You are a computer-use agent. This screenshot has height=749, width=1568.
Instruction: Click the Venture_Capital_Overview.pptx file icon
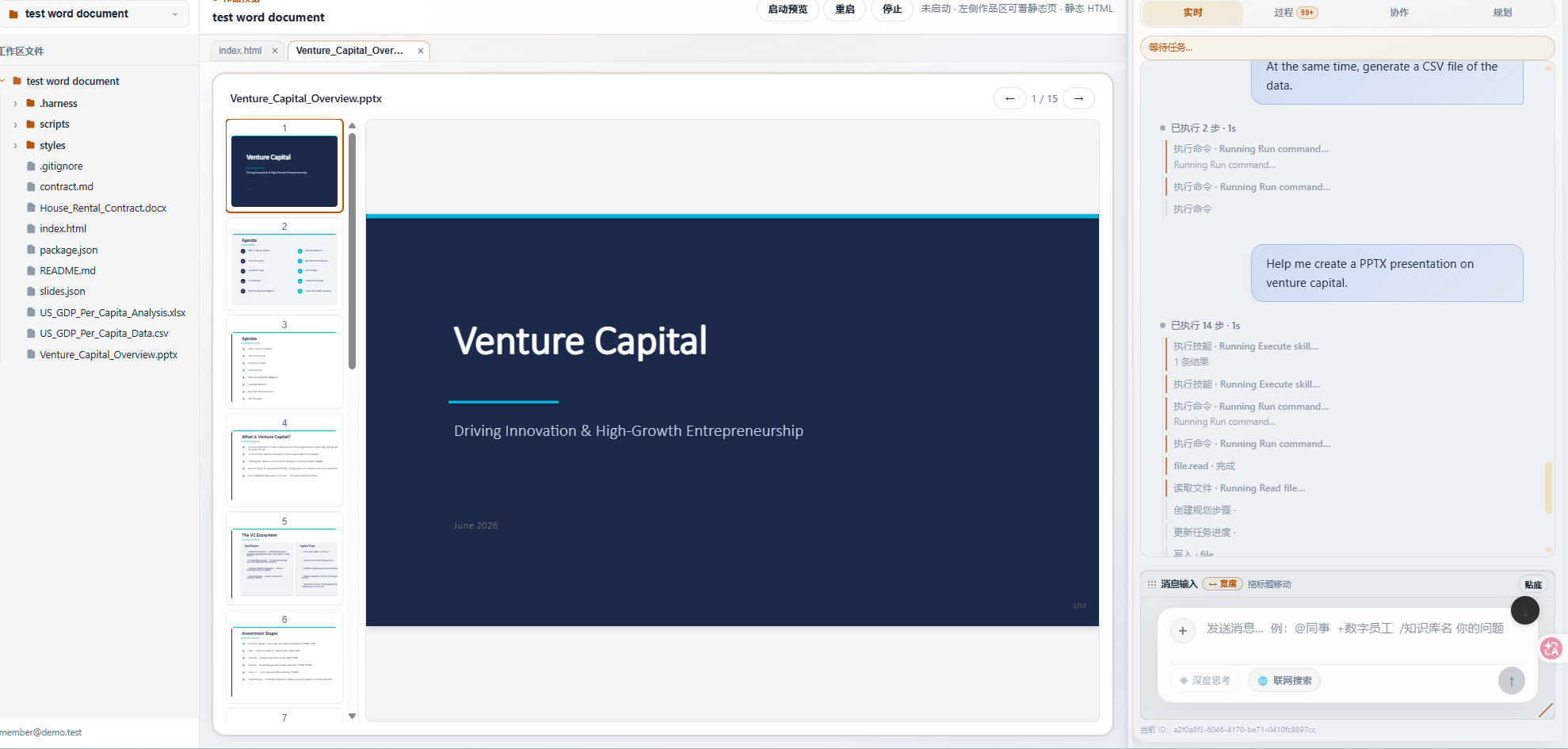(x=31, y=354)
